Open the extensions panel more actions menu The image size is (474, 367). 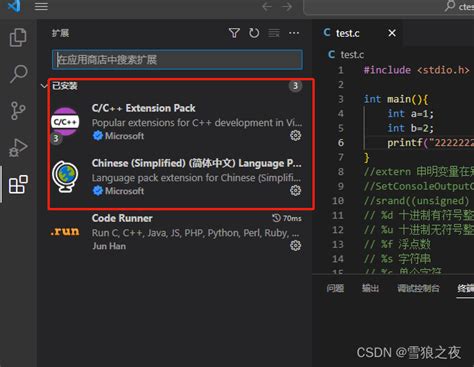tap(294, 33)
